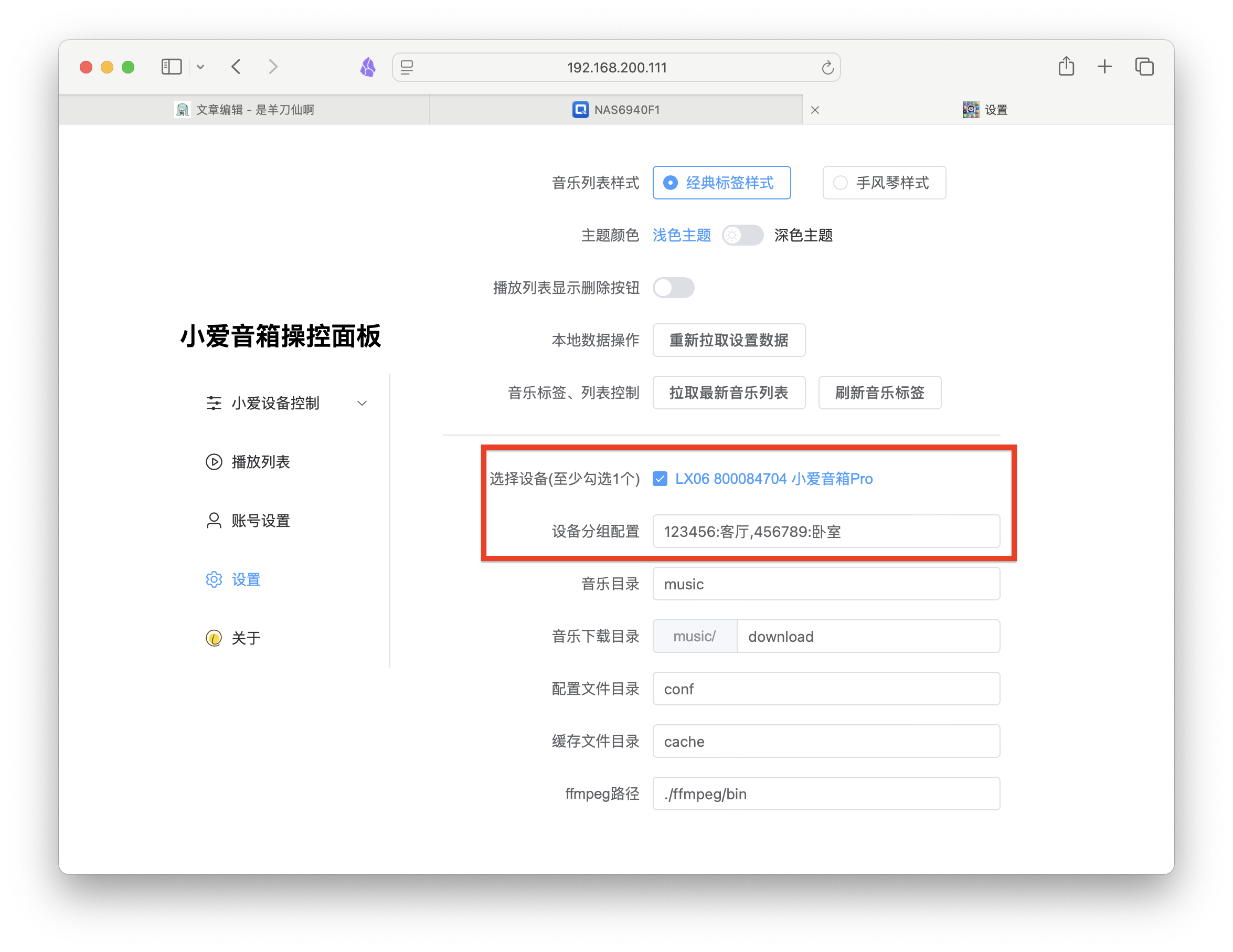The width and height of the screenshot is (1233, 952).
Task: Open 账号设置 in the side menu
Action: [260, 521]
